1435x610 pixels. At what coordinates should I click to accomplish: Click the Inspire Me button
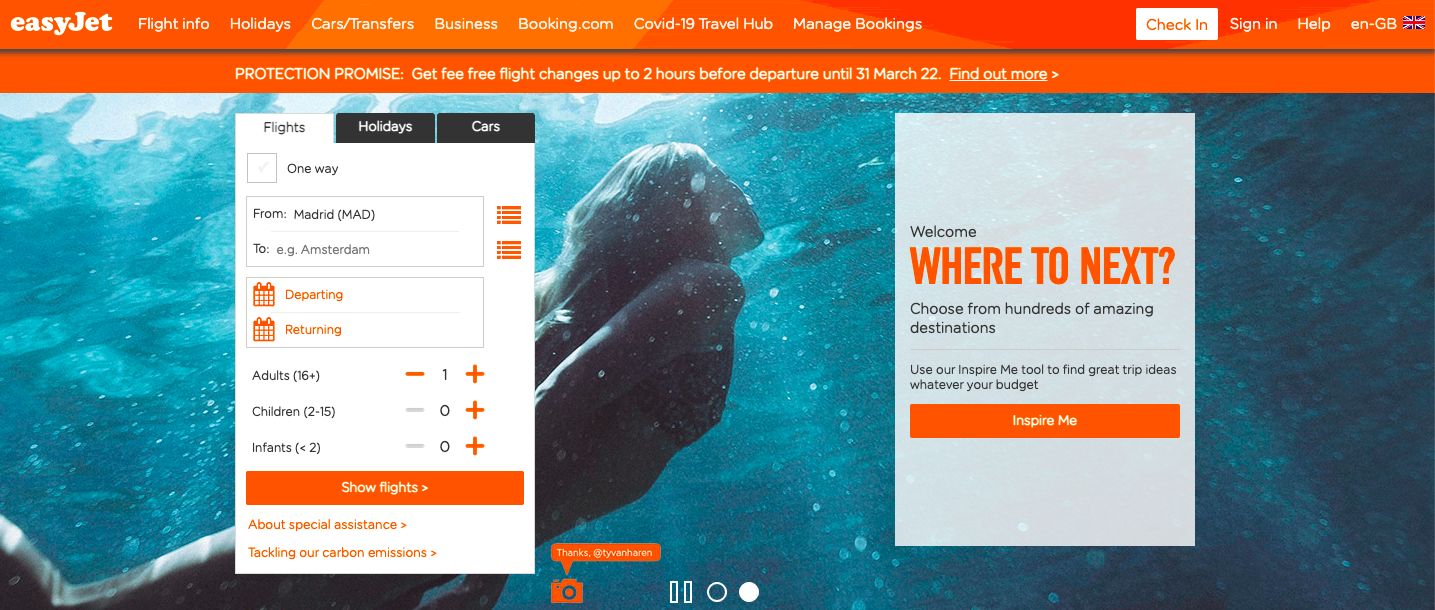point(1045,421)
